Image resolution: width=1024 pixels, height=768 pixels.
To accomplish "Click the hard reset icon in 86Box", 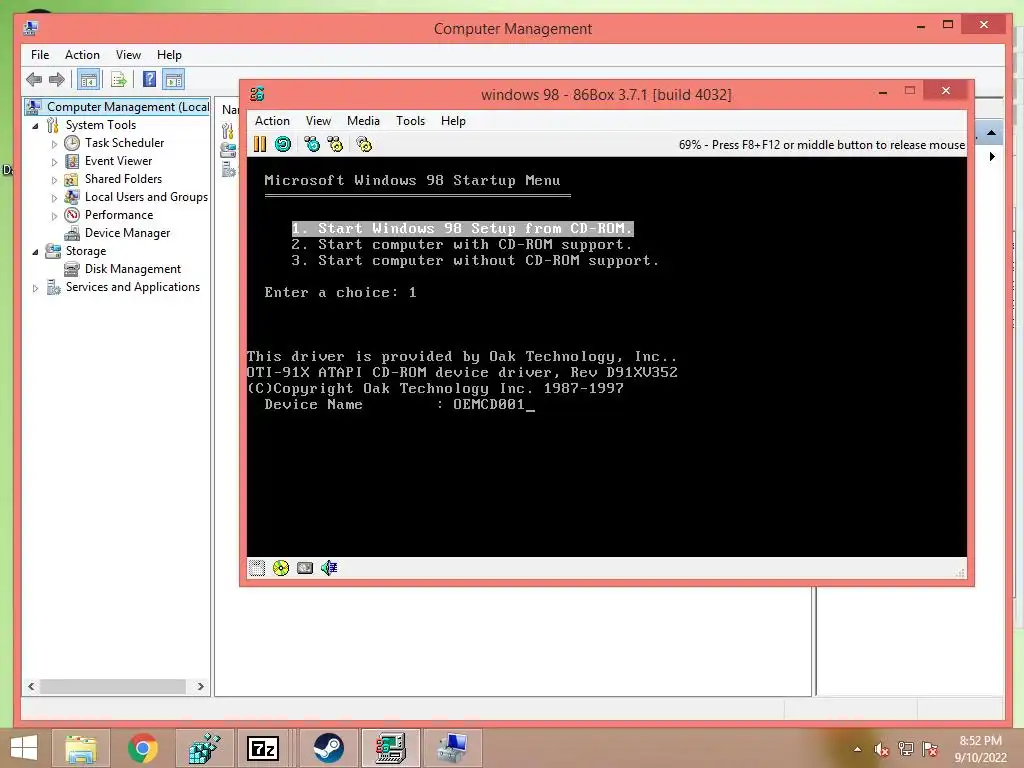I will coord(283,144).
